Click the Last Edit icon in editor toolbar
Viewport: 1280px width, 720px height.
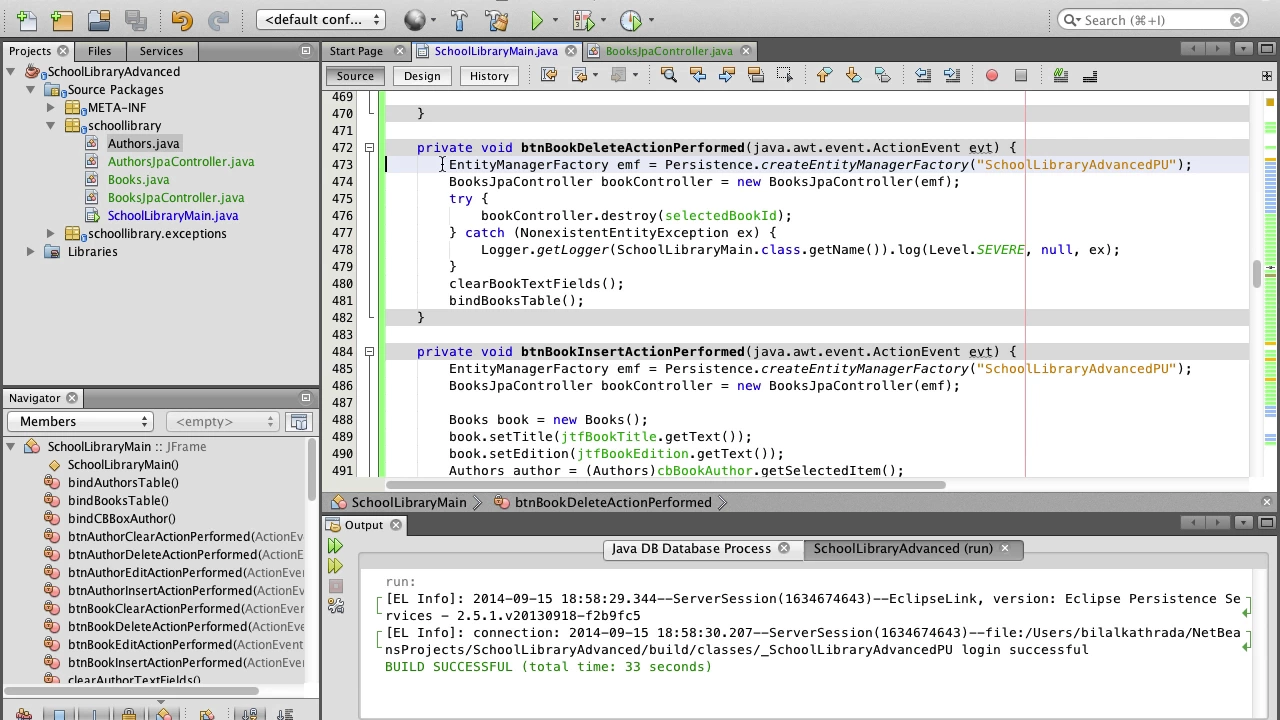(548, 75)
